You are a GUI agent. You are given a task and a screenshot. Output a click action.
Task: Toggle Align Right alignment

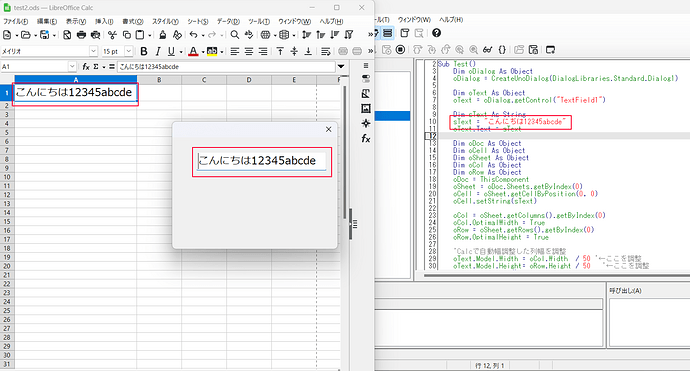tap(263, 51)
